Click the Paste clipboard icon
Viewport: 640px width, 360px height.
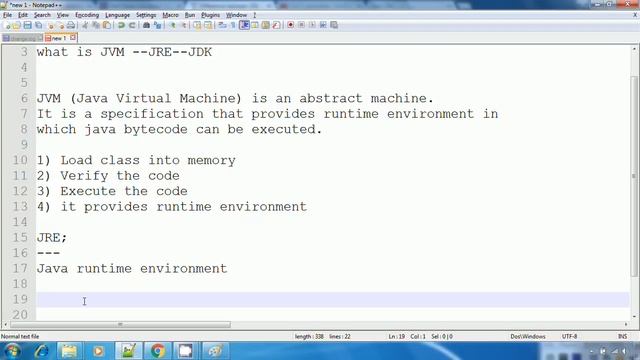click(x=107, y=25)
